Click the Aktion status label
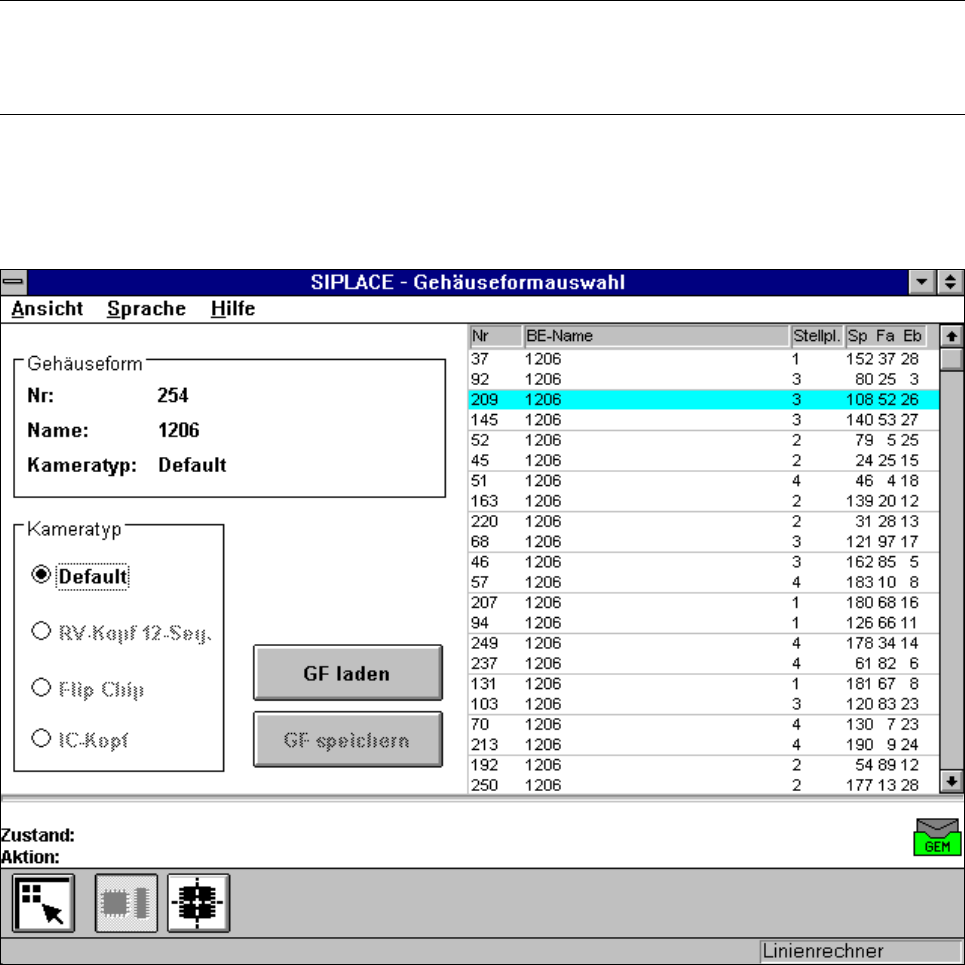Screen dimensions: 965x965 coord(30,857)
